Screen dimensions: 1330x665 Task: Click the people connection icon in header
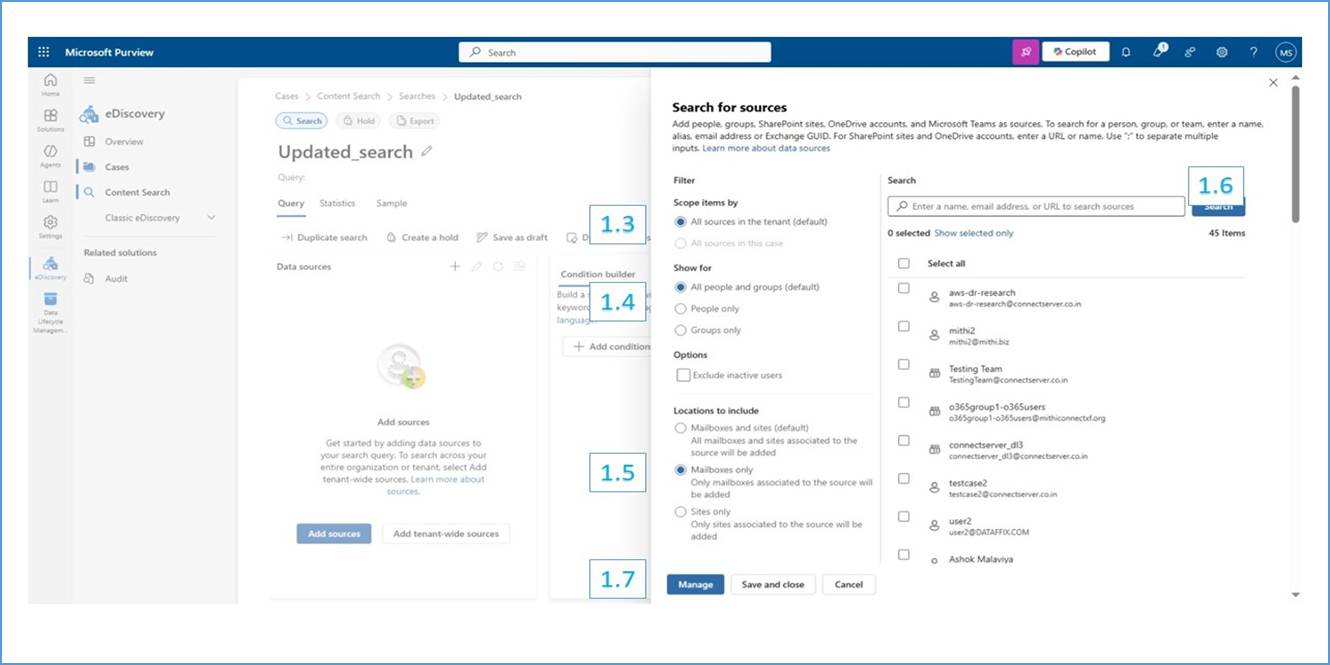[1190, 52]
